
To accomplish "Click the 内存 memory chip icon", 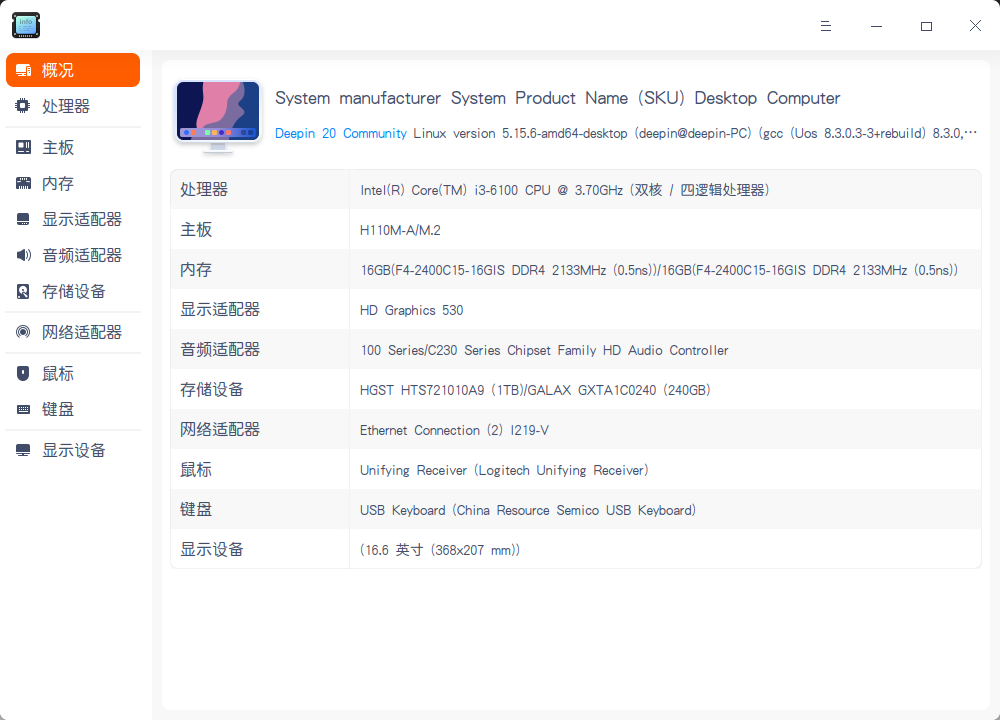I will 22,183.
